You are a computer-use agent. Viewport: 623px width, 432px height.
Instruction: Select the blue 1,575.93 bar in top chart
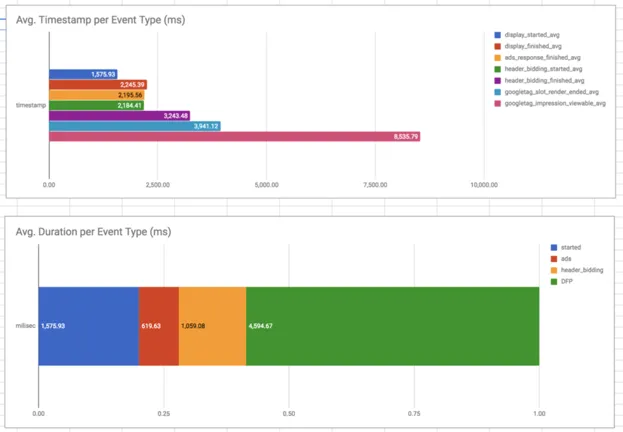point(83,74)
